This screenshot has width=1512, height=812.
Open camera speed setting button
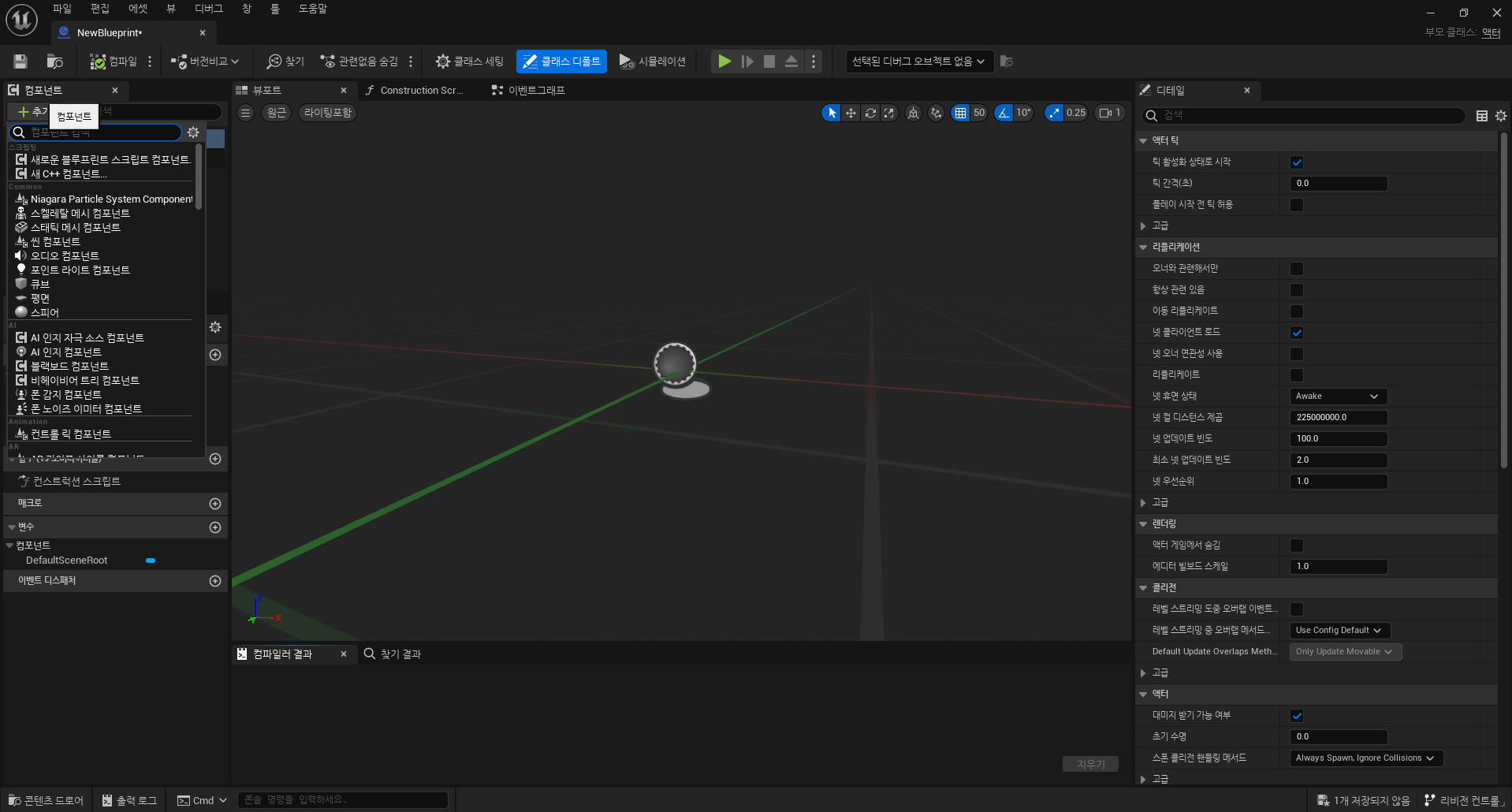point(1110,113)
